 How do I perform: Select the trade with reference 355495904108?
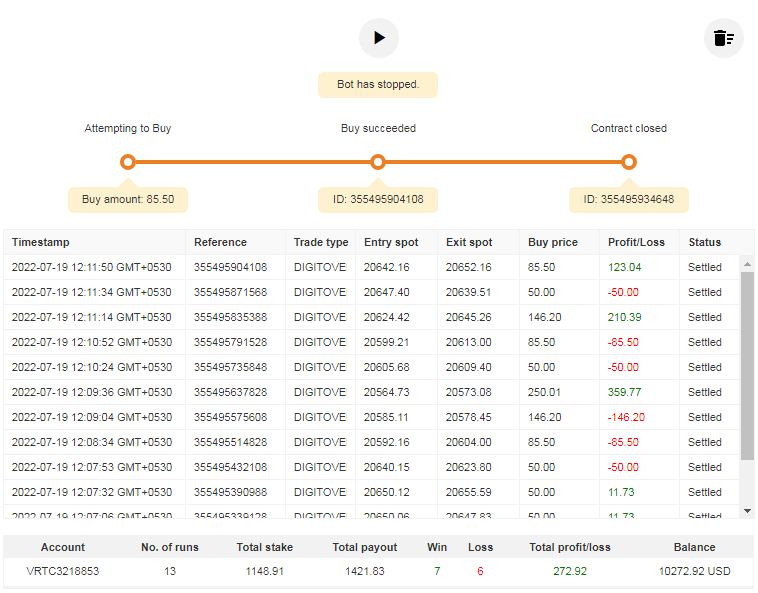point(230,267)
